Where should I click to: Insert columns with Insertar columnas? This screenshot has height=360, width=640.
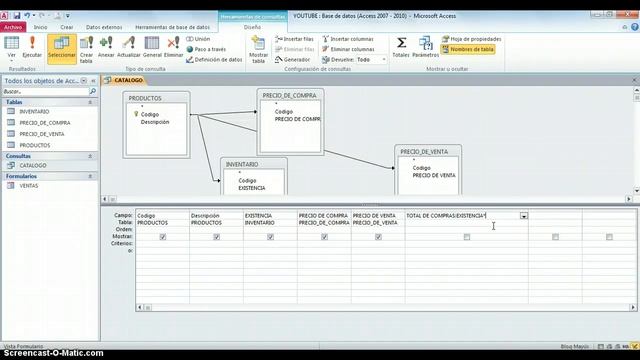coord(348,39)
